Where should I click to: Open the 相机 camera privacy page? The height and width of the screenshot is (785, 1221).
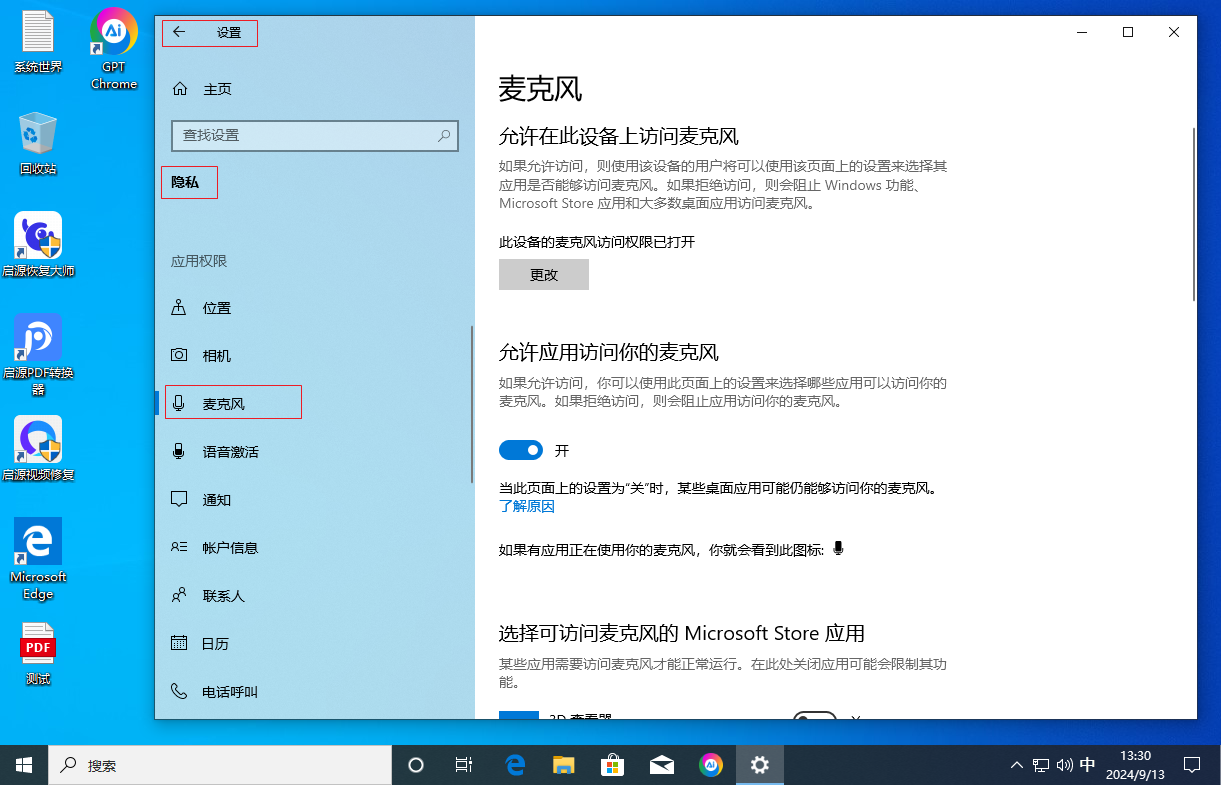(x=216, y=356)
